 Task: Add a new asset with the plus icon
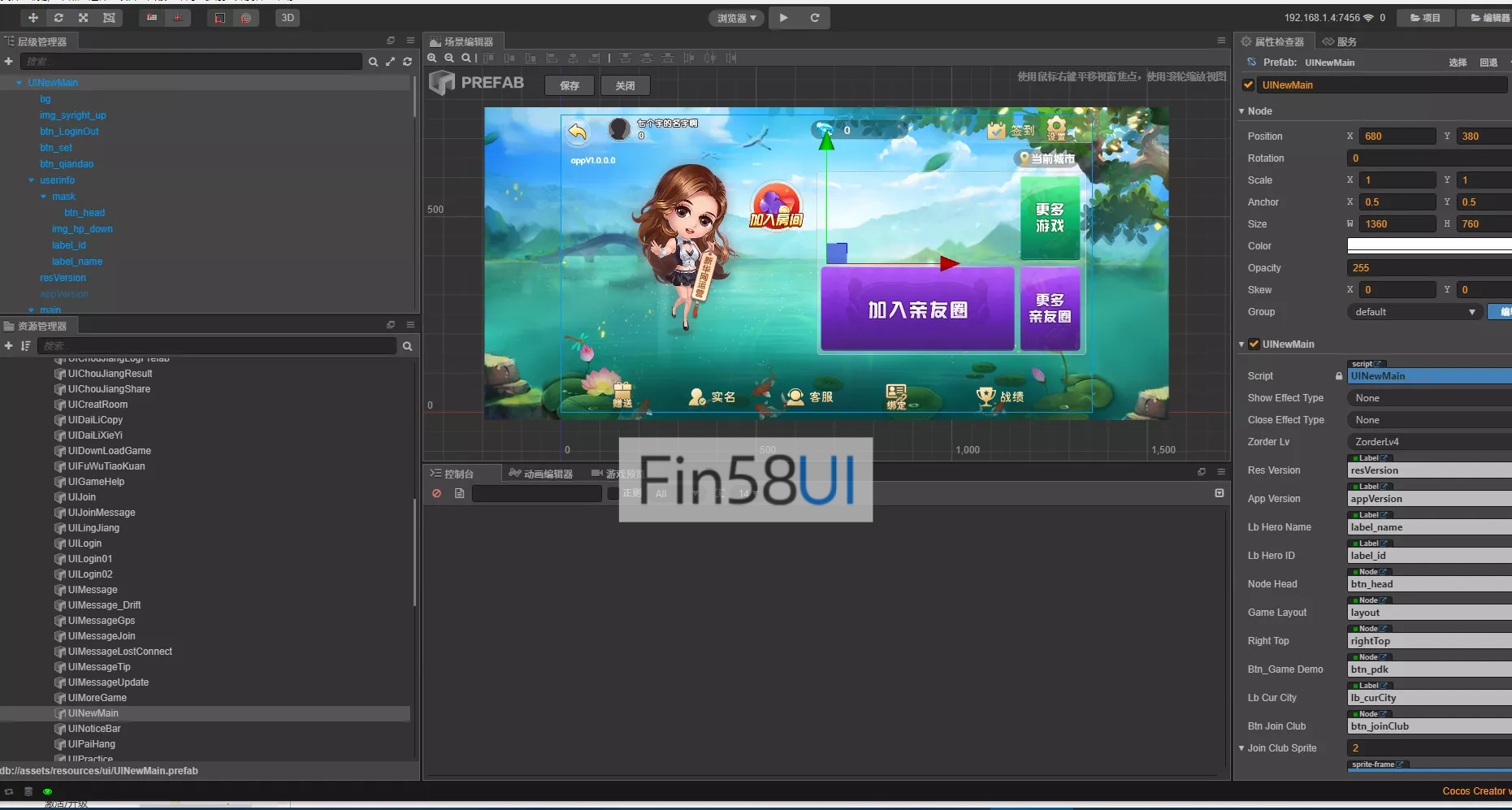(x=9, y=346)
